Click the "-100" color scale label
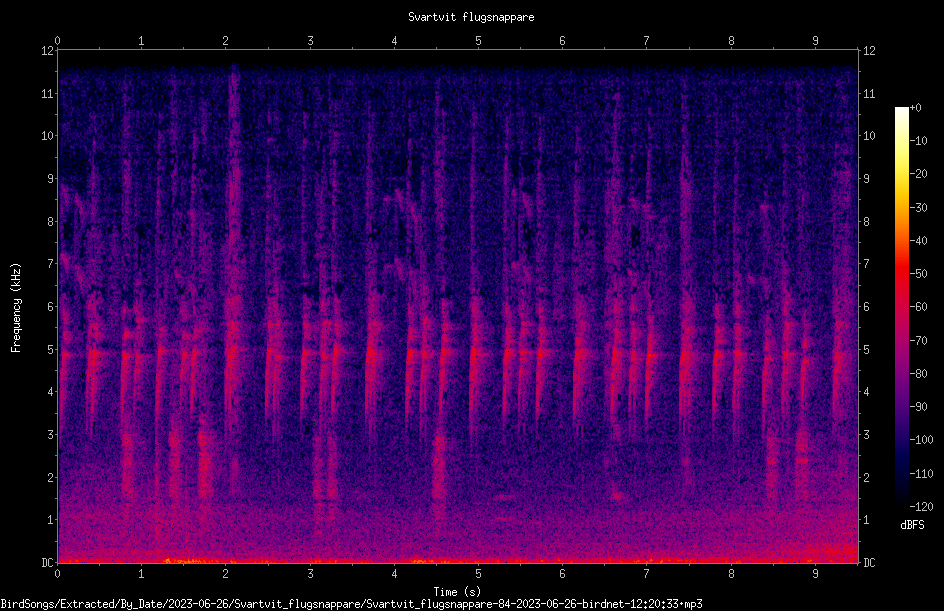 921,440
